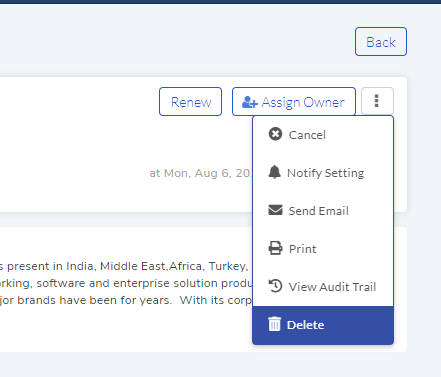
Task: Click the add-user icon on Assign Owner
Action: pyautogui.click(x=249, y=102)
